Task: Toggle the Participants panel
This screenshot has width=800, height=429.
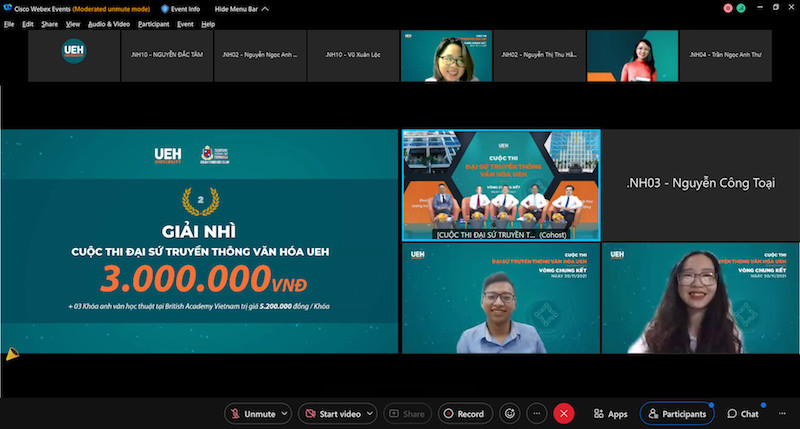Action: [678, 413]
